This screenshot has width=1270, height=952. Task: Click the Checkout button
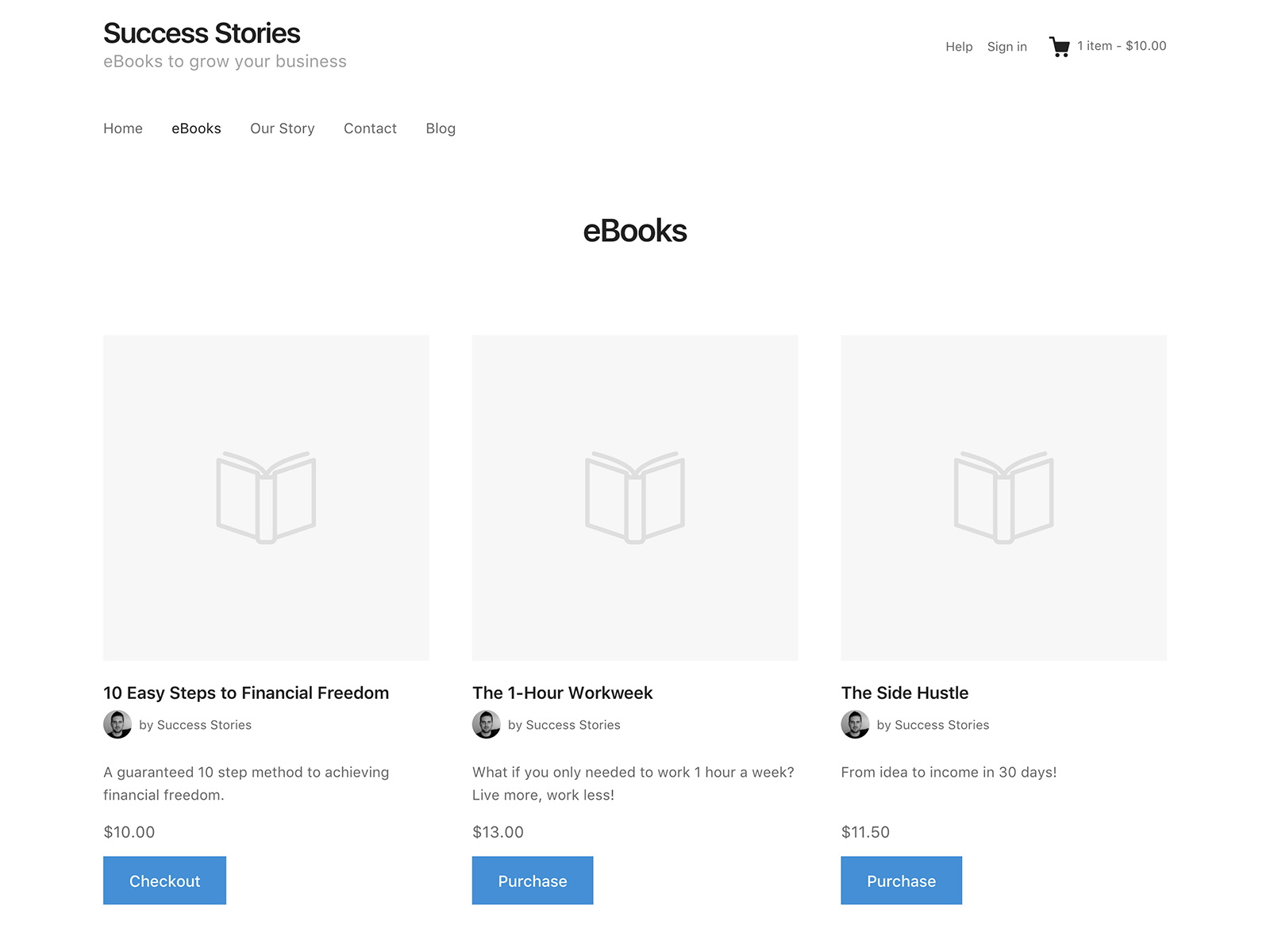tap(164, 881)
